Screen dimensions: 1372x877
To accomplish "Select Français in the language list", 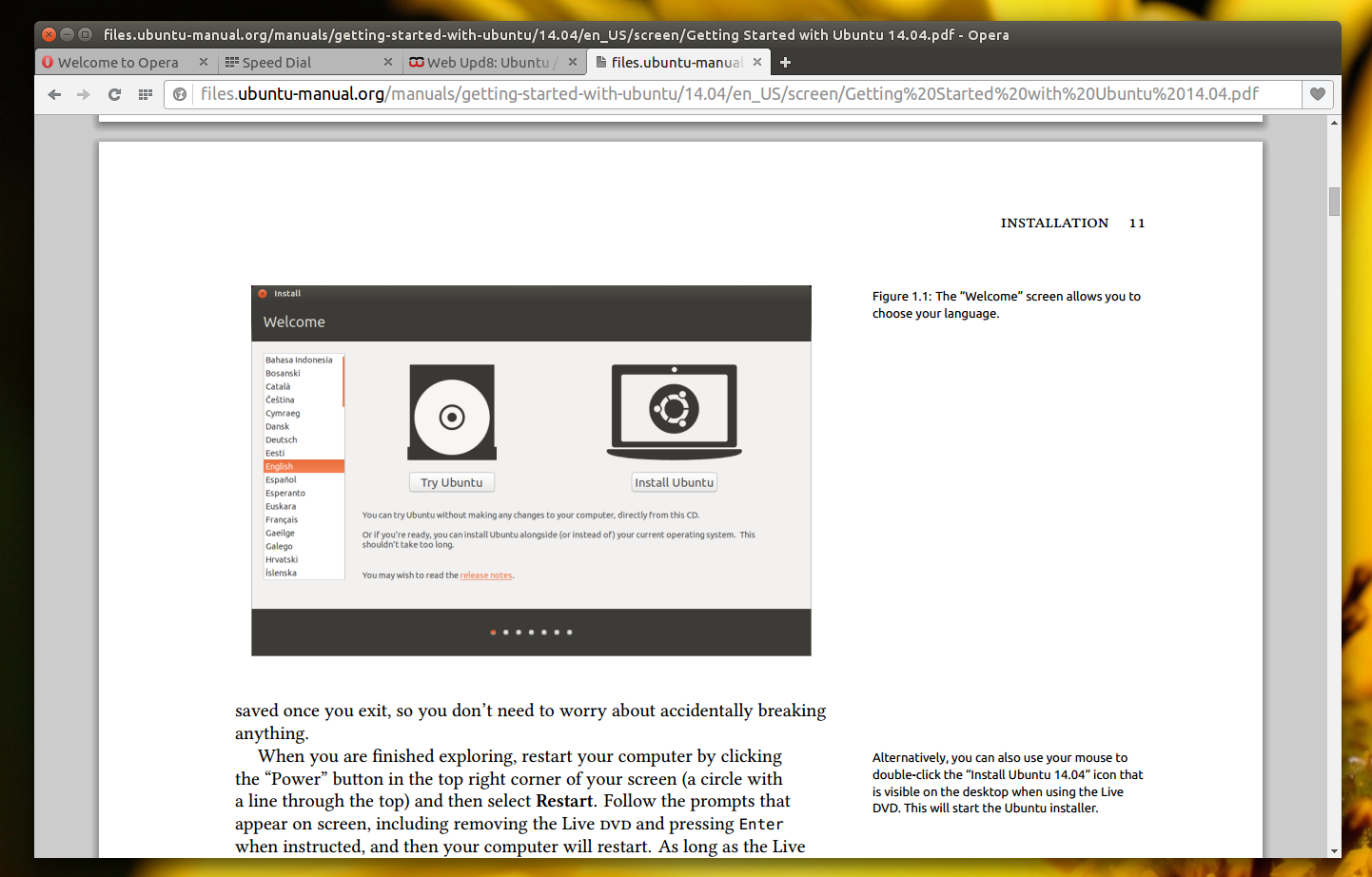I will click(281, 519).
